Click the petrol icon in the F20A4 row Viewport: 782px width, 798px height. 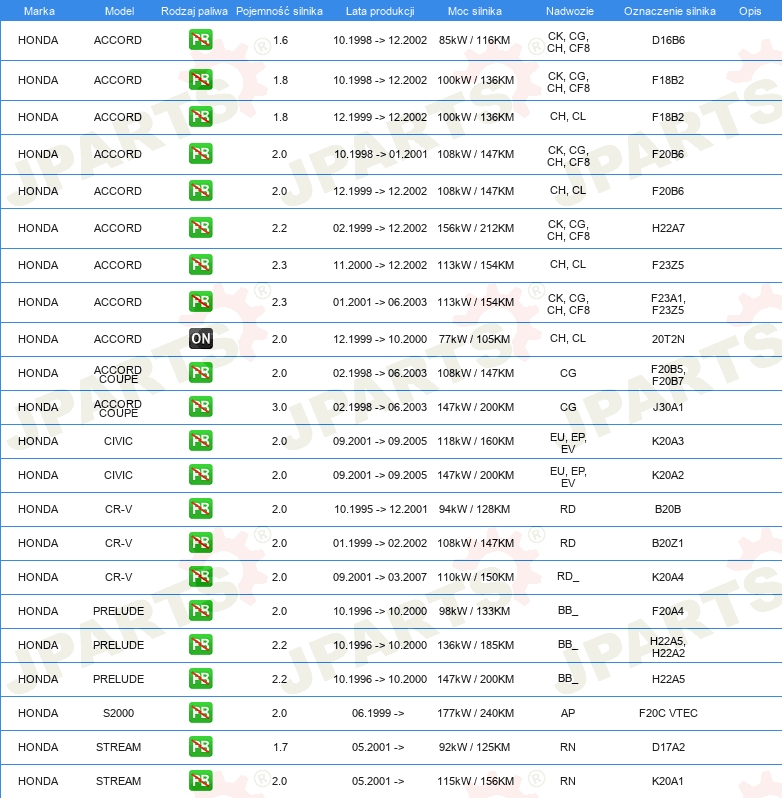point(200,611)
